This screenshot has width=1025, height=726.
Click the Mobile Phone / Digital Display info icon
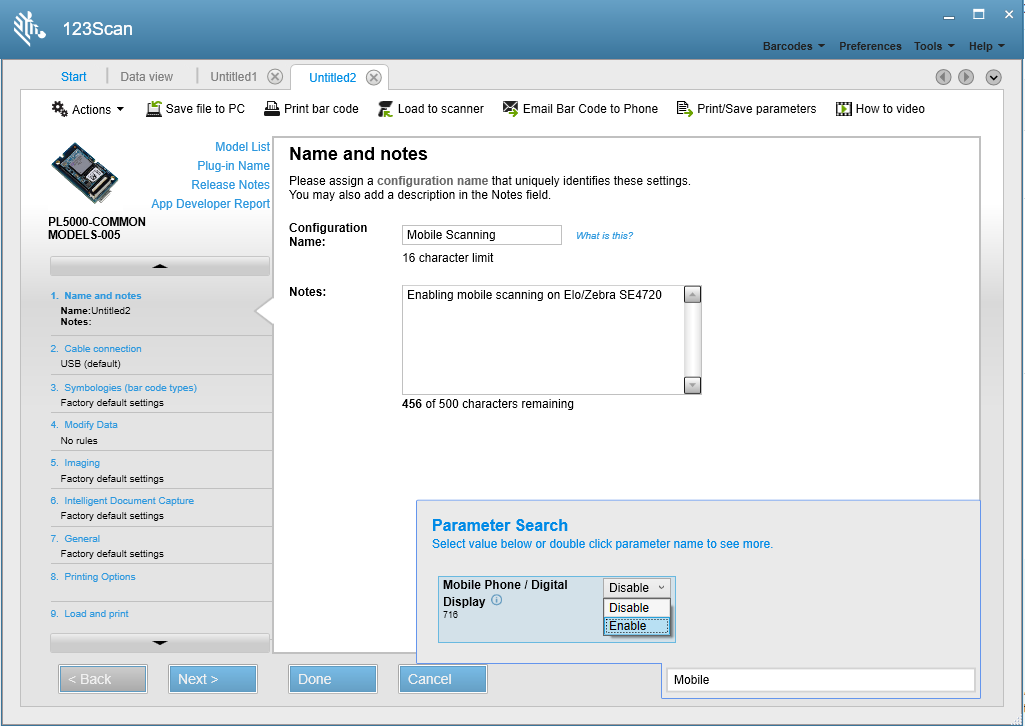(497, 600)
